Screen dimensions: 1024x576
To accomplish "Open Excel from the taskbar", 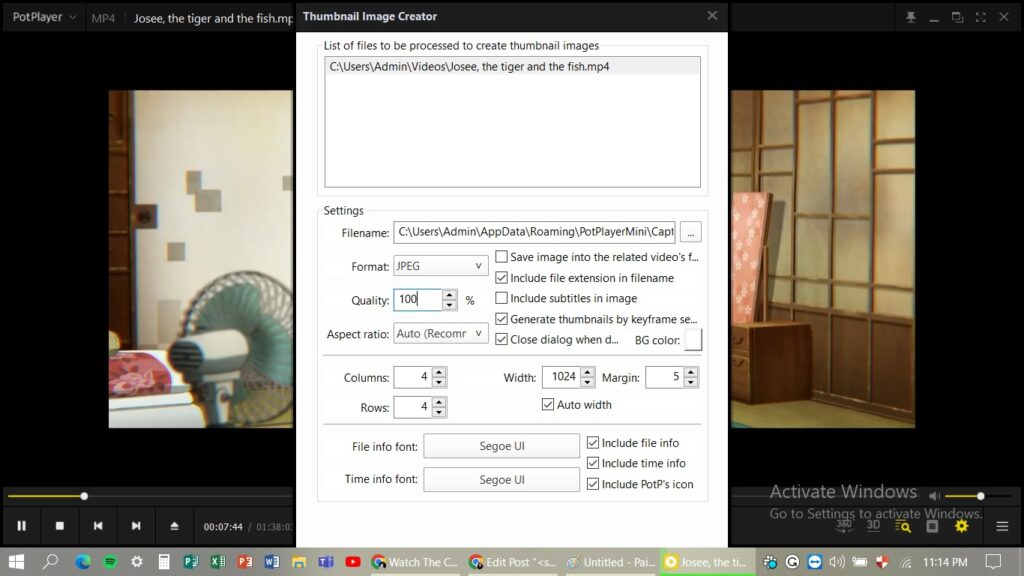I will pyautogui.click(x=218, y=562).
